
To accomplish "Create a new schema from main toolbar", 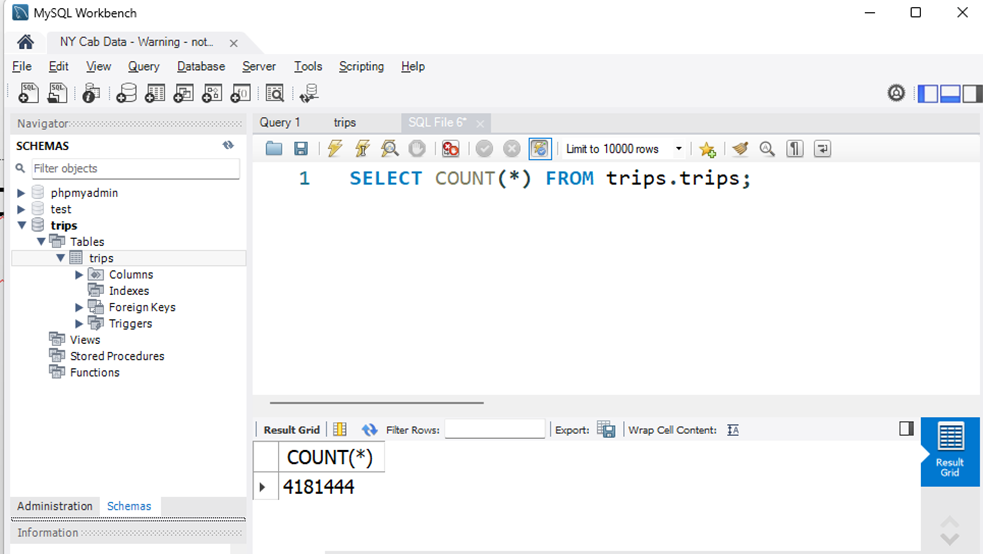I will (126, 94).
